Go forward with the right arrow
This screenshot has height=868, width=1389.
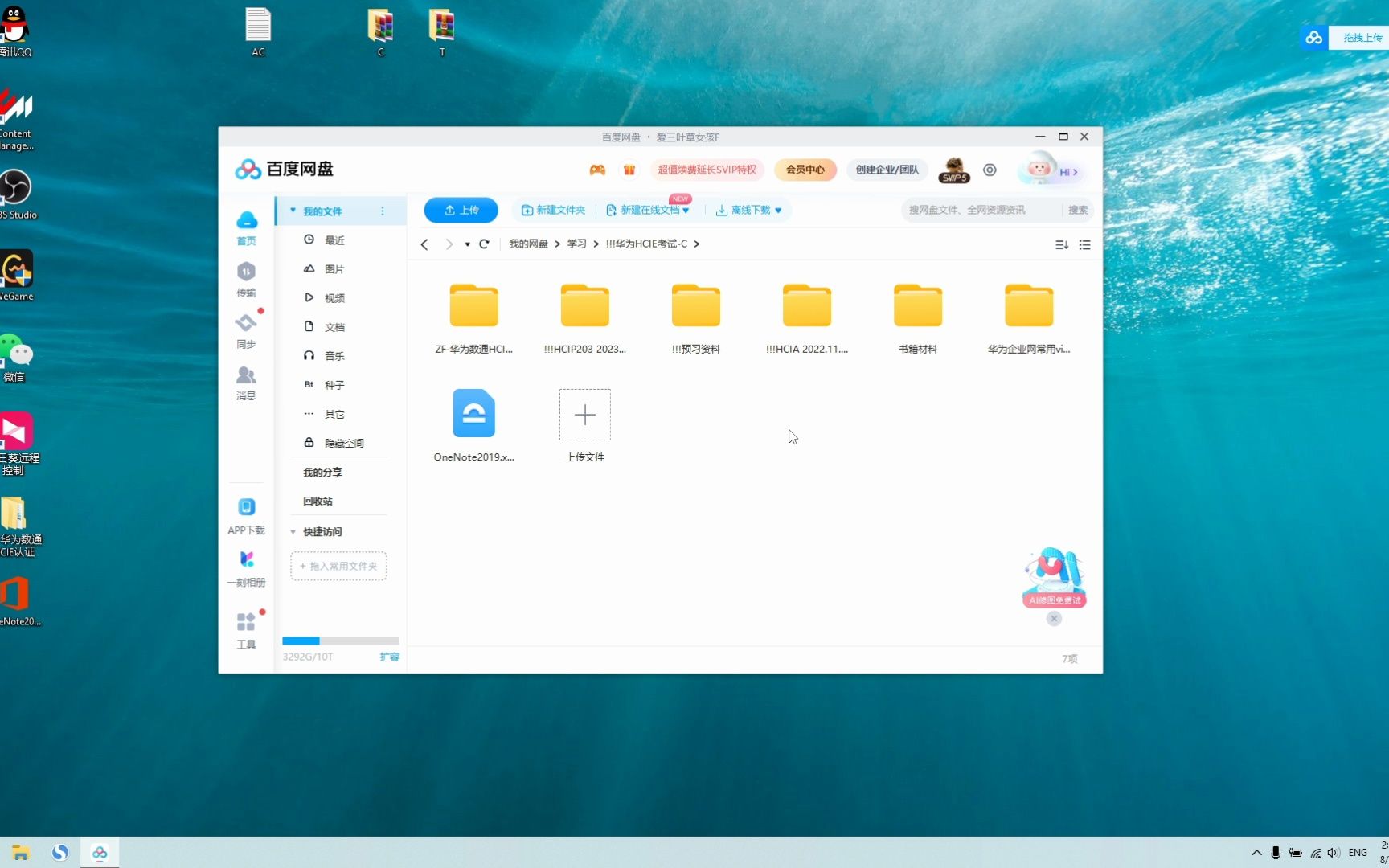coord(449,244)
